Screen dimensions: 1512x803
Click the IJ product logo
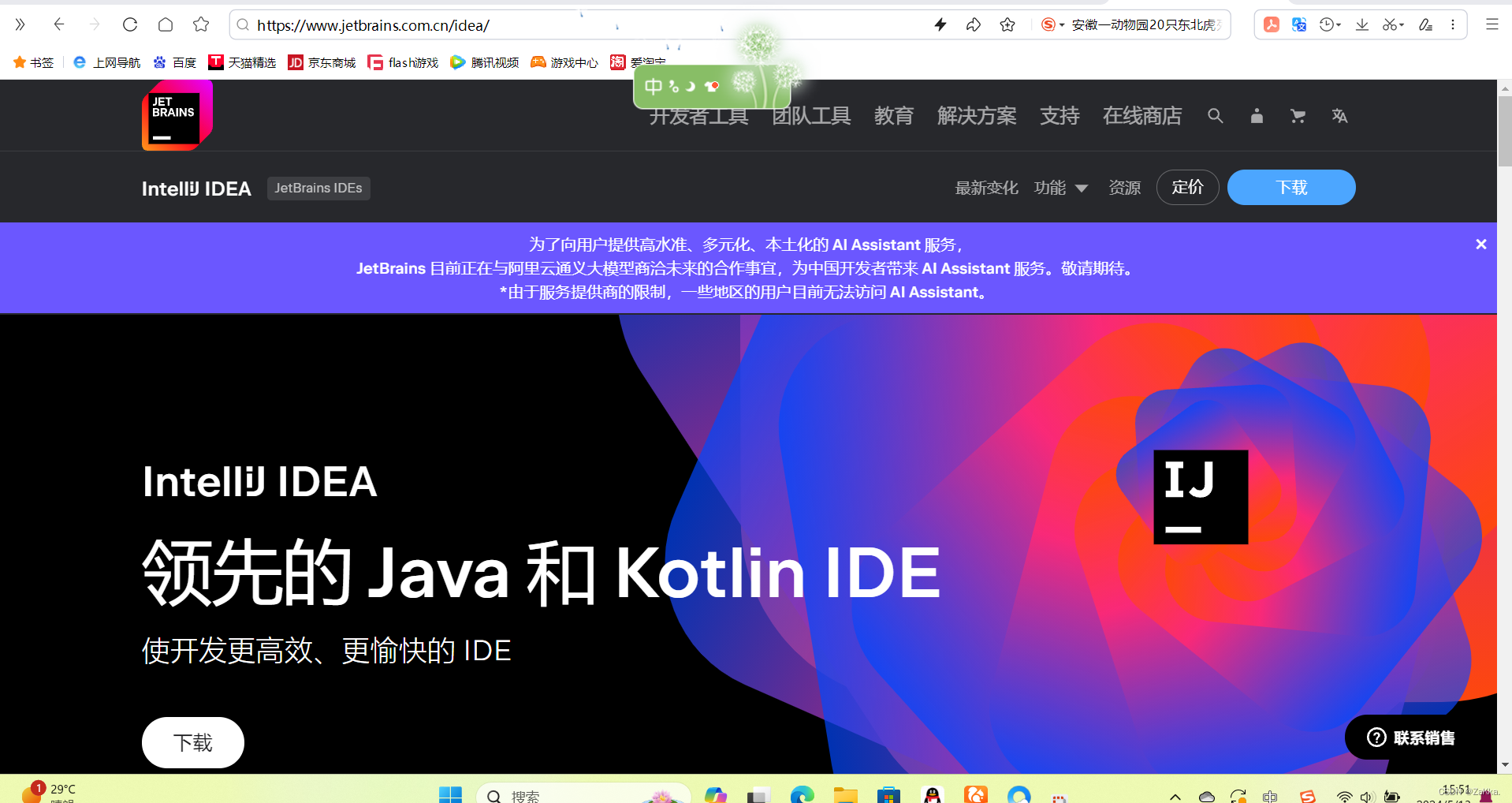click(1201, 497)
